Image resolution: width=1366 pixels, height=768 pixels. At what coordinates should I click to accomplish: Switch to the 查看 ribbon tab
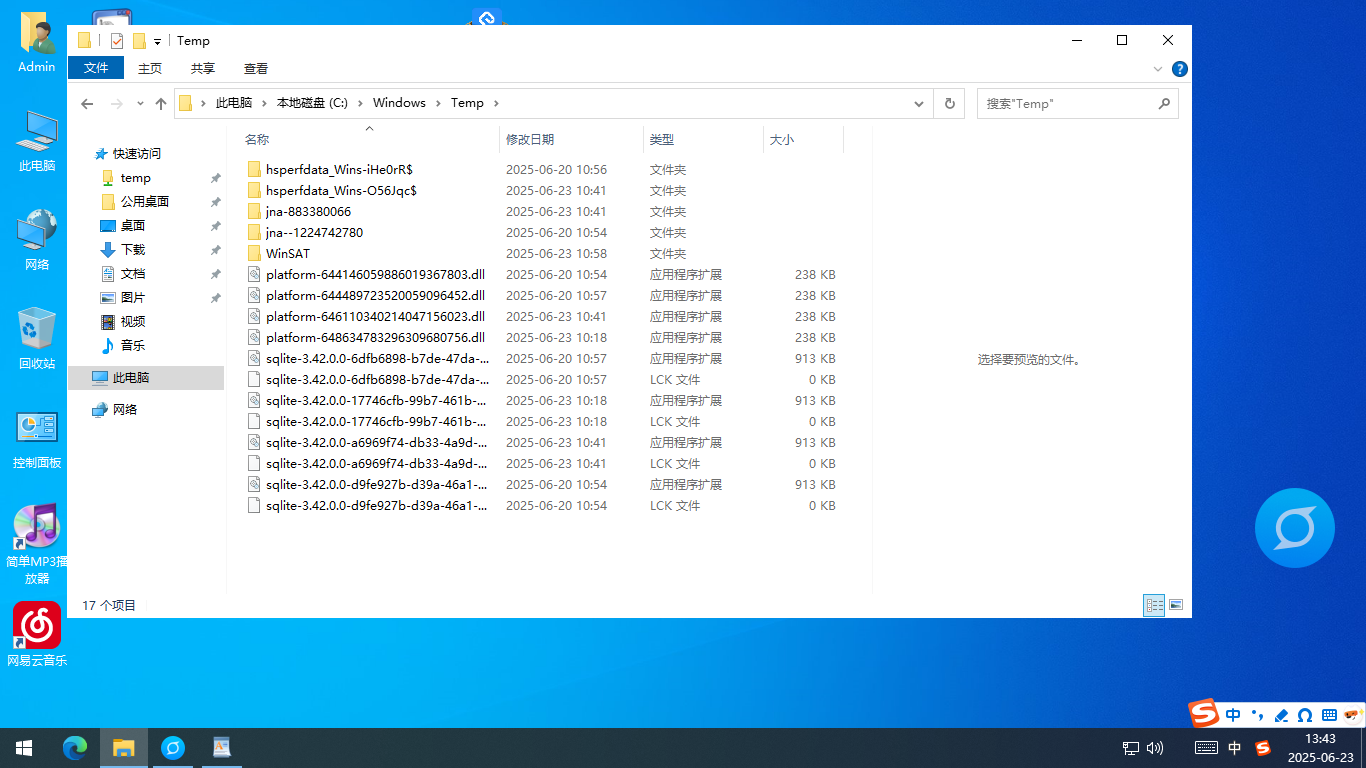coord(256,68)
